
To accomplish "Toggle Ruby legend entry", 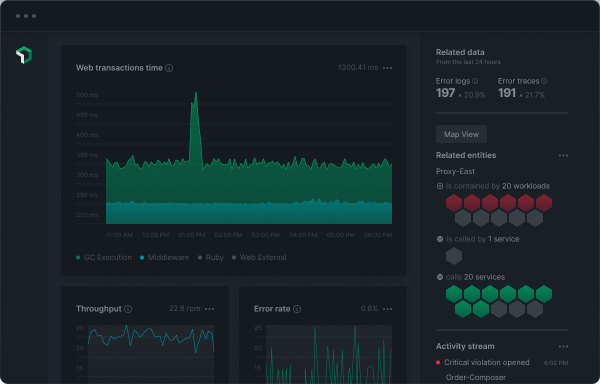I will pos(210,257).
